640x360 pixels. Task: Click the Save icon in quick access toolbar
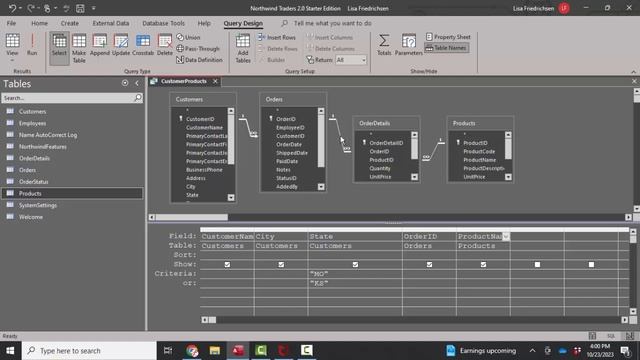click(80, 8)
